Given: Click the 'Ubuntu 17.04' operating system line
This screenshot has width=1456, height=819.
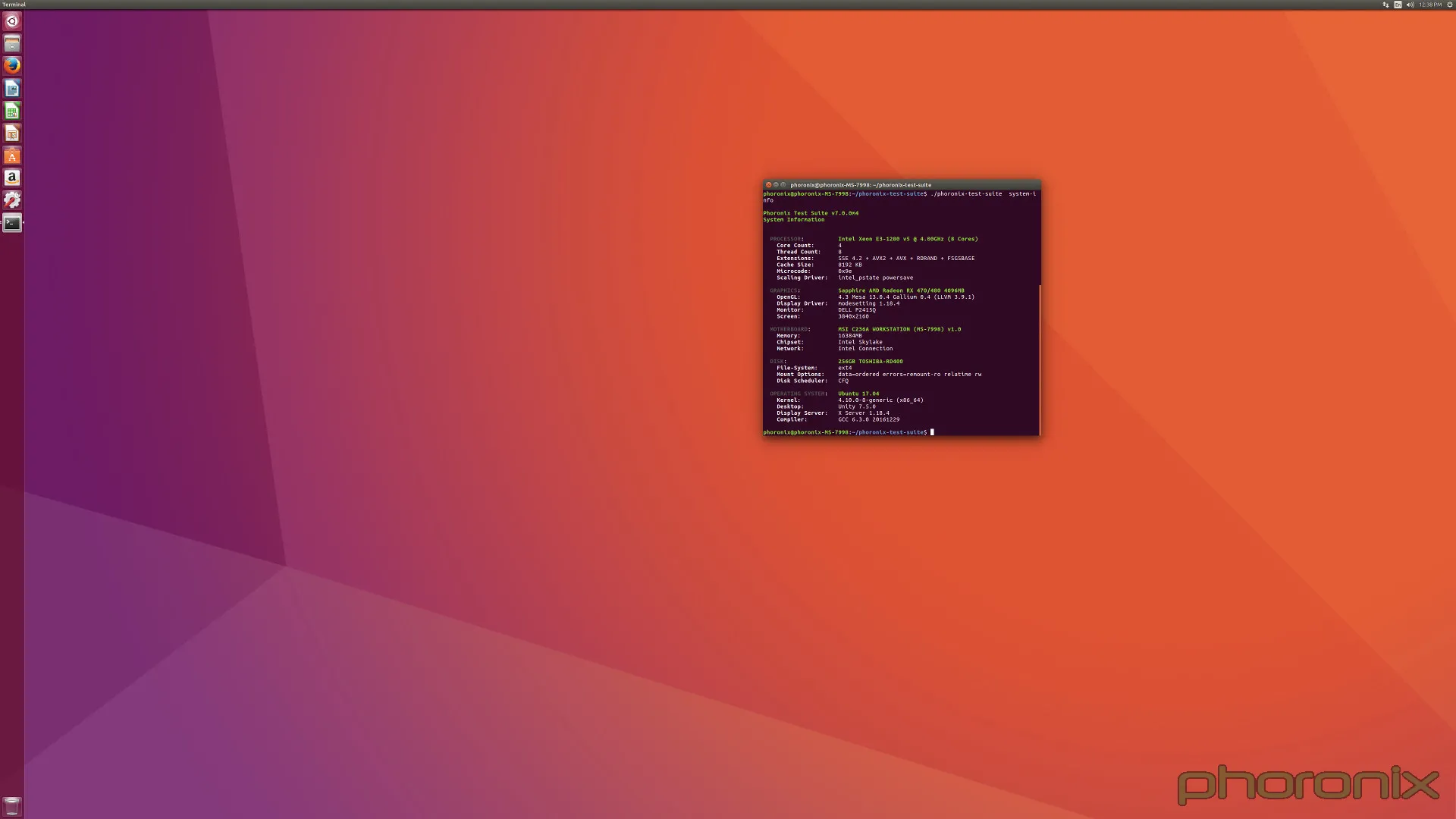Looking at the screenshot, I should tap(858, 394).
